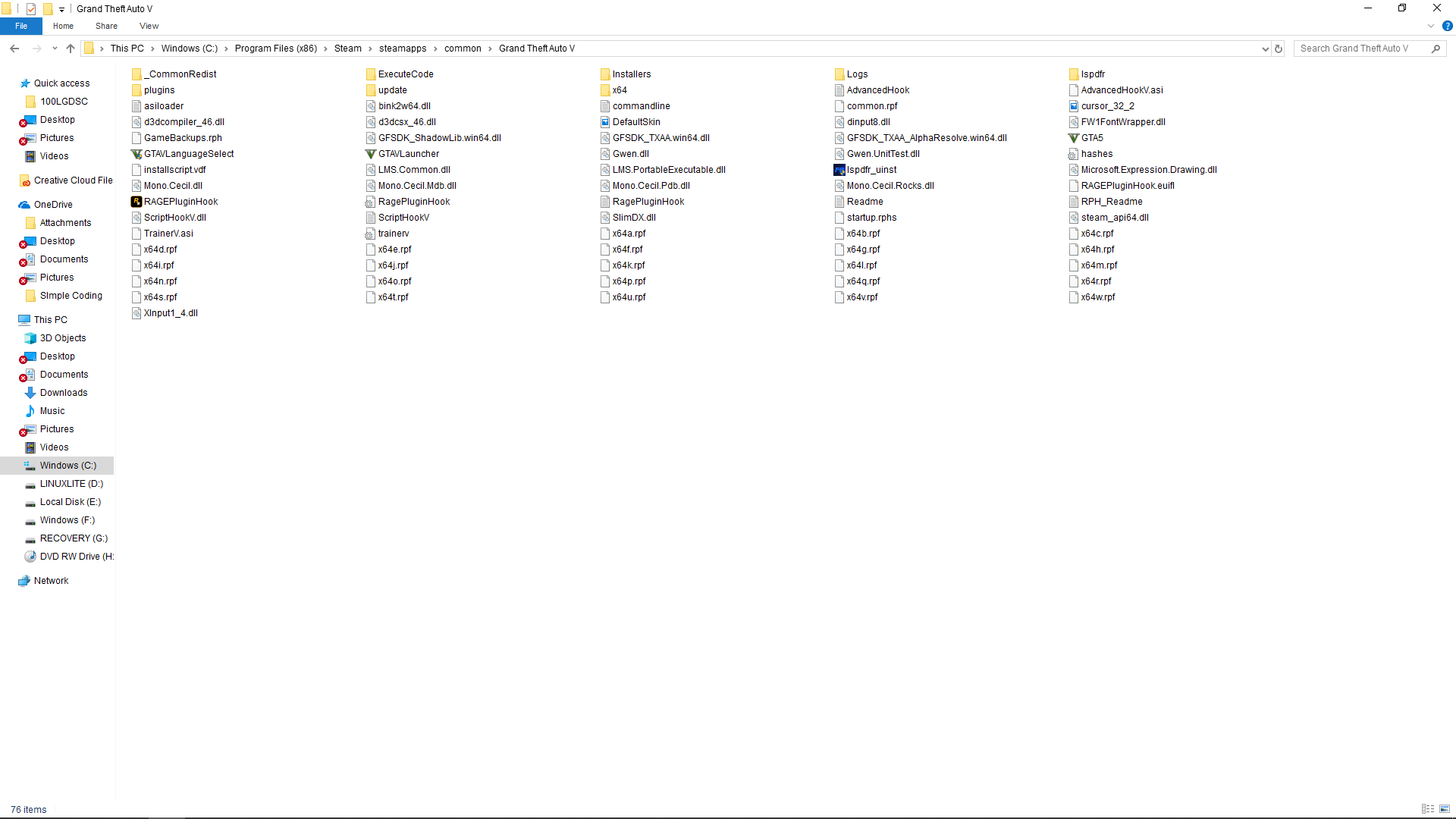Open the Help question mark icon
The width and height of the screenshot is (1456, 819).
pos(1447,26)
